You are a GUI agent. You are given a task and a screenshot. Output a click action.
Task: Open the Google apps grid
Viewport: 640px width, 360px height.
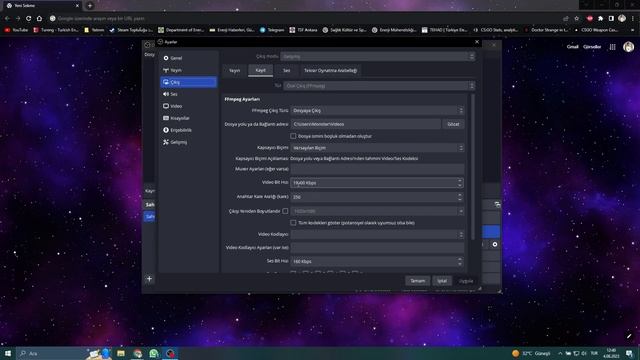tap(612, 47)
